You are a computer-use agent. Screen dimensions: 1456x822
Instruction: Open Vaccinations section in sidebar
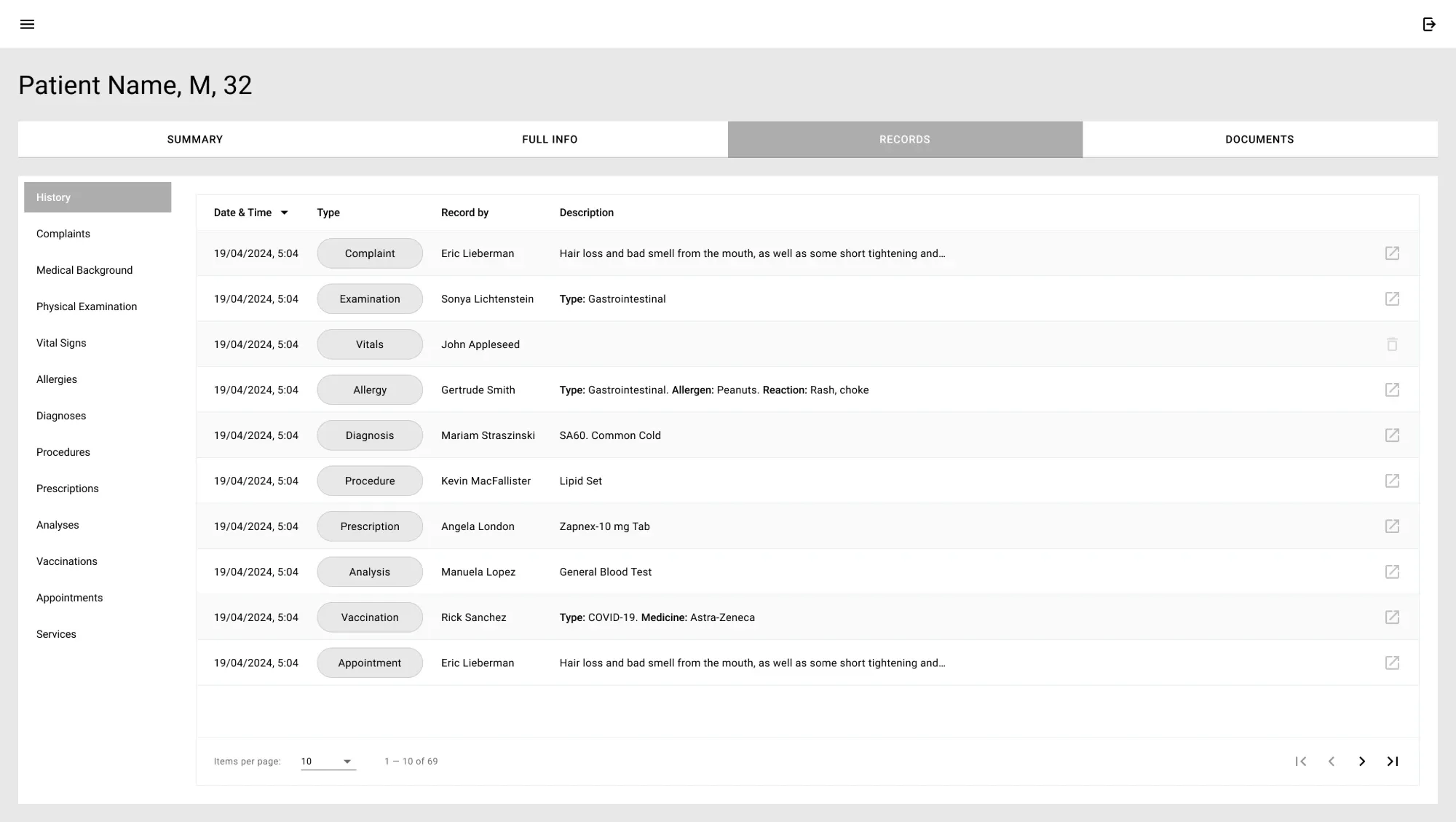tap(98, 561)
